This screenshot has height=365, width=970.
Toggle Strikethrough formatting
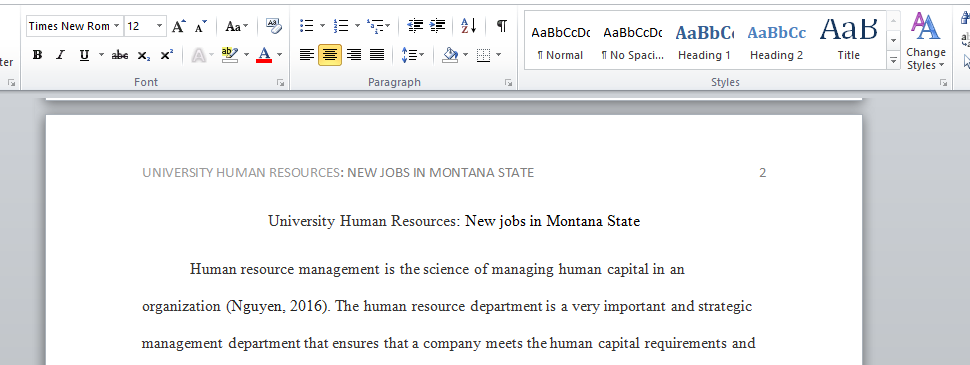(119, 55)
